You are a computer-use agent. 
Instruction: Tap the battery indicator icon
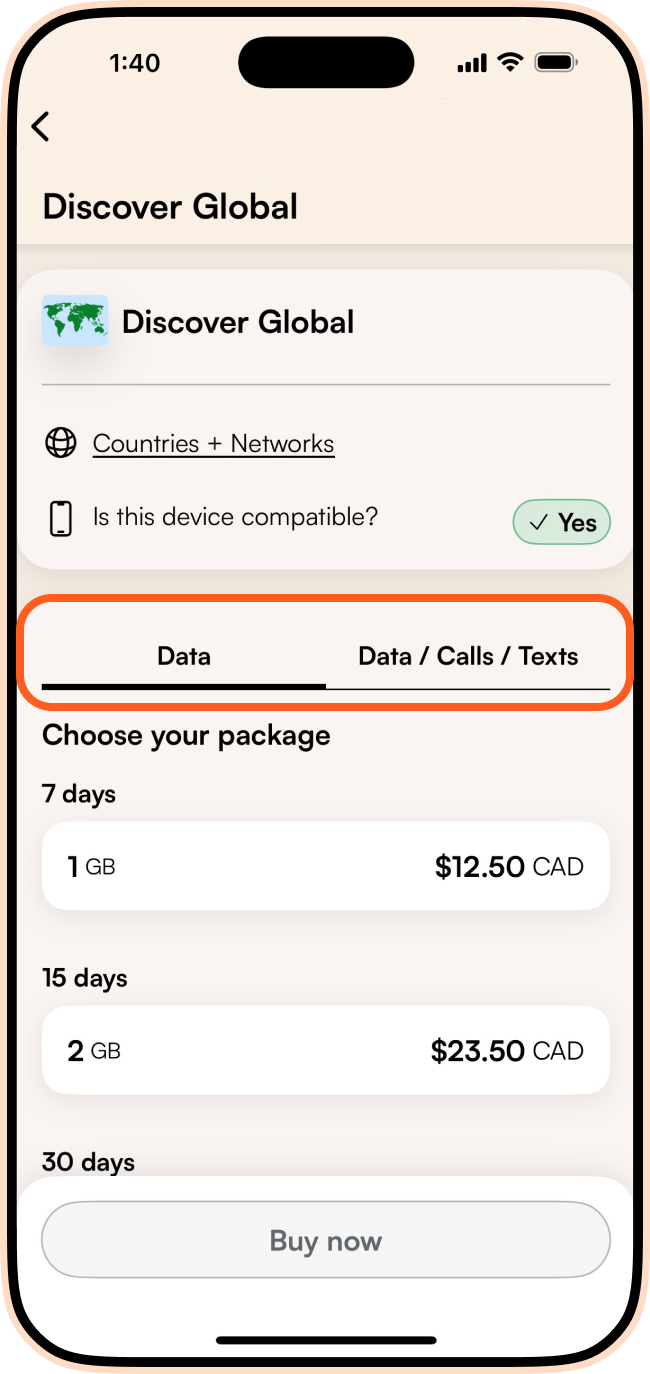pos(556,62)
